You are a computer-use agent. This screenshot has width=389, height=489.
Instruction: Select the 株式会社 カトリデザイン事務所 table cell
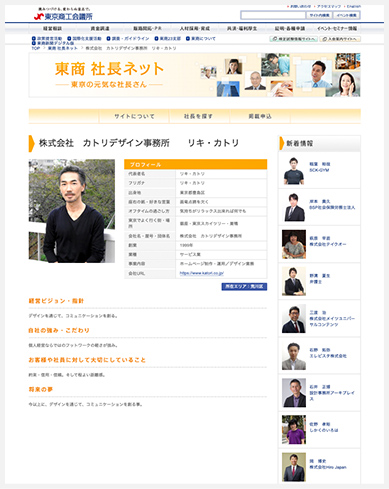pos(221,236)
